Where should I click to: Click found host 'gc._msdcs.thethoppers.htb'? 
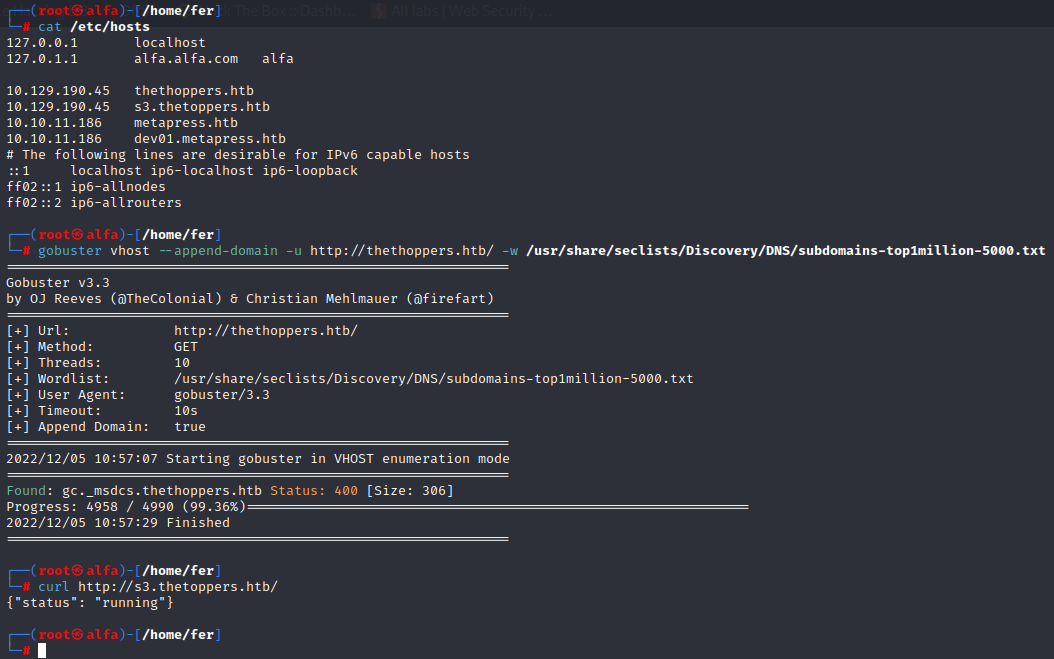coord(162,491)
